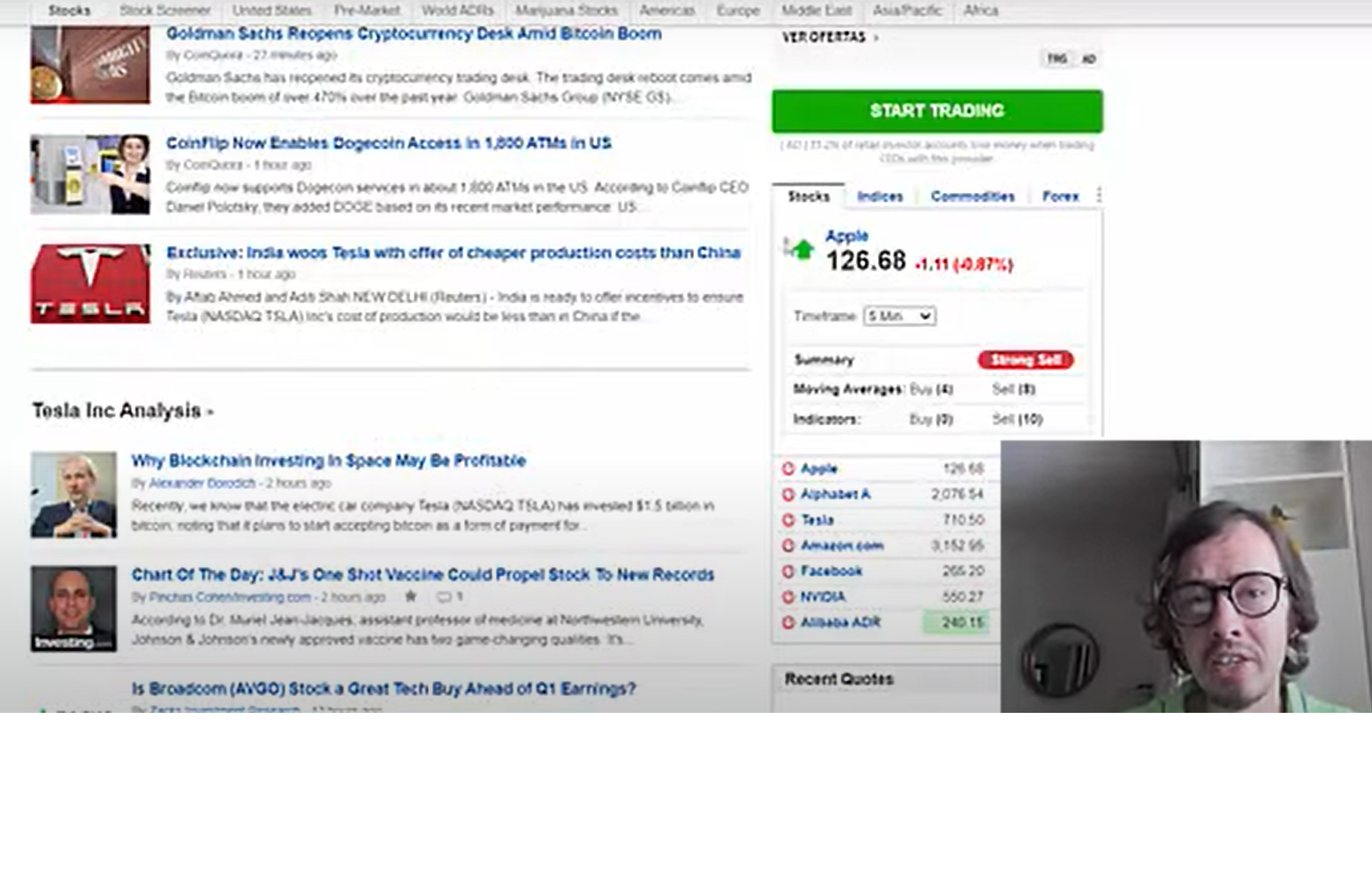Click the CoinFlip ATM article thumbnail
Viewport: 1372px width, 872px height.
pos(90,174)
